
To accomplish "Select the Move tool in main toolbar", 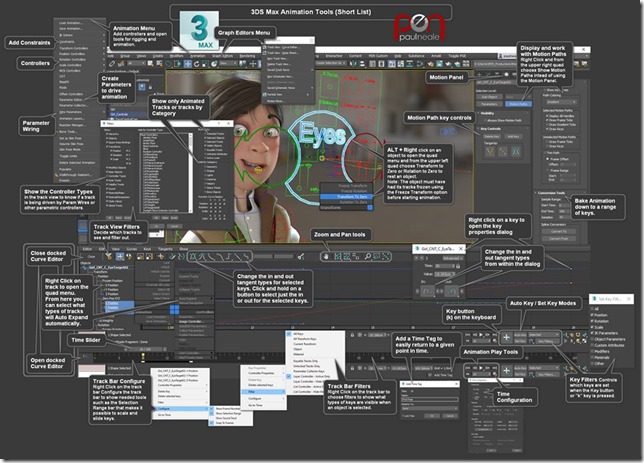I will click(188, 64).
